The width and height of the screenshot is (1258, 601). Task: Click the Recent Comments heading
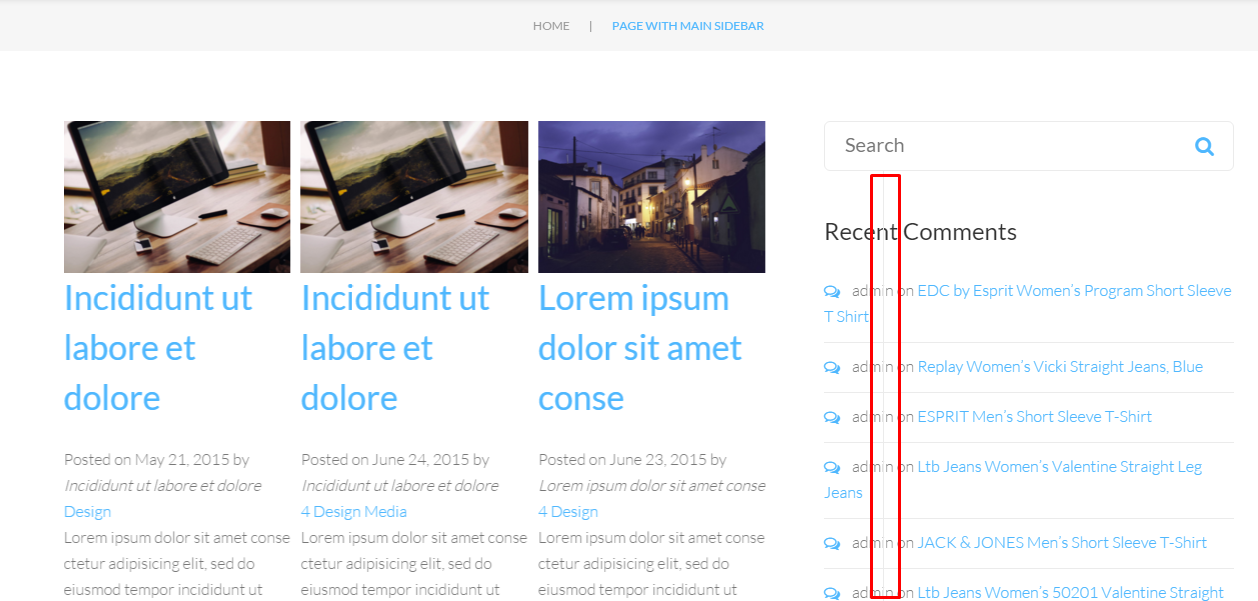920,232
